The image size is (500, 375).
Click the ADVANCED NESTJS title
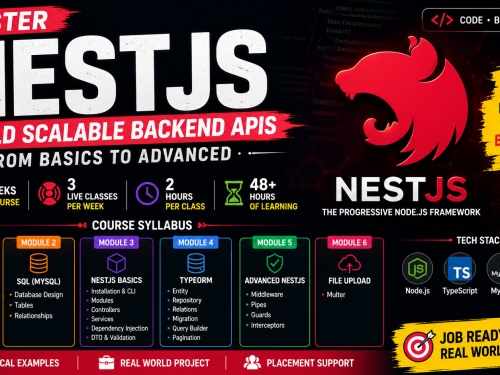pyautogui.click(x=275, y=280)
